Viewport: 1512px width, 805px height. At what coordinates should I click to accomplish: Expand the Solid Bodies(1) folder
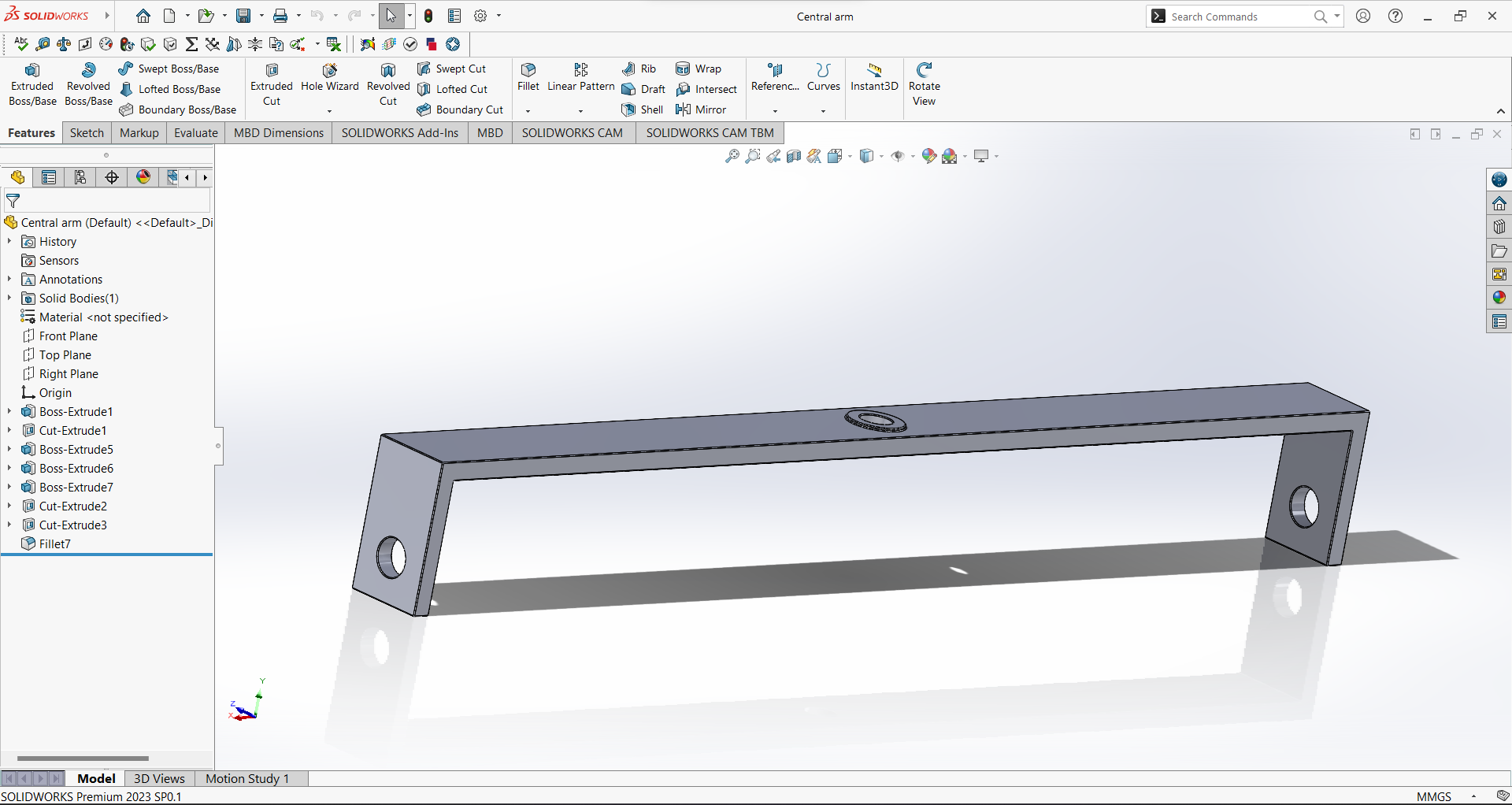coord(9,298)
